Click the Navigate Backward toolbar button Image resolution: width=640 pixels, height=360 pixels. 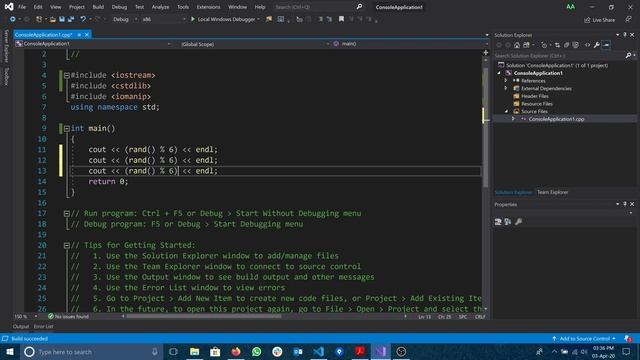13,19
